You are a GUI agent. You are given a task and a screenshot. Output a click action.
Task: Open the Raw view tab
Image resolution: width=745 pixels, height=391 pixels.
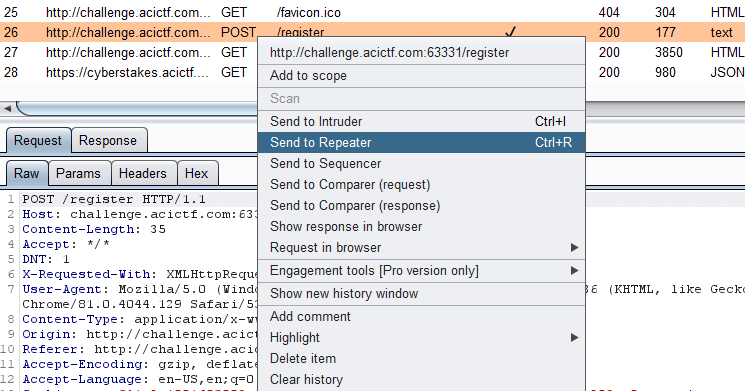pyautogui.click(x=27, y=173)
